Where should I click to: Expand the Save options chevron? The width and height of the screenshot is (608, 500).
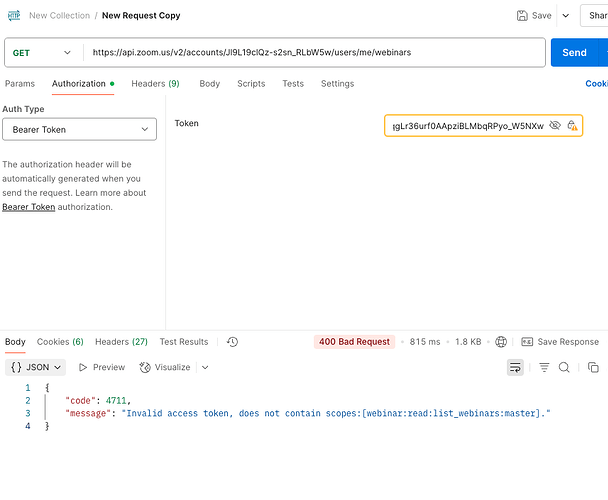(566, 16)
